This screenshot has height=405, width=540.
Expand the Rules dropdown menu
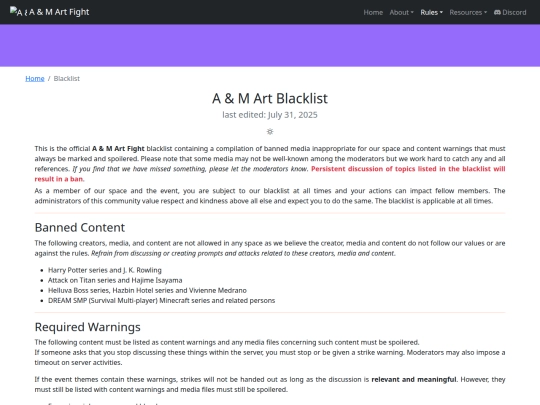[x=432, y=12]
